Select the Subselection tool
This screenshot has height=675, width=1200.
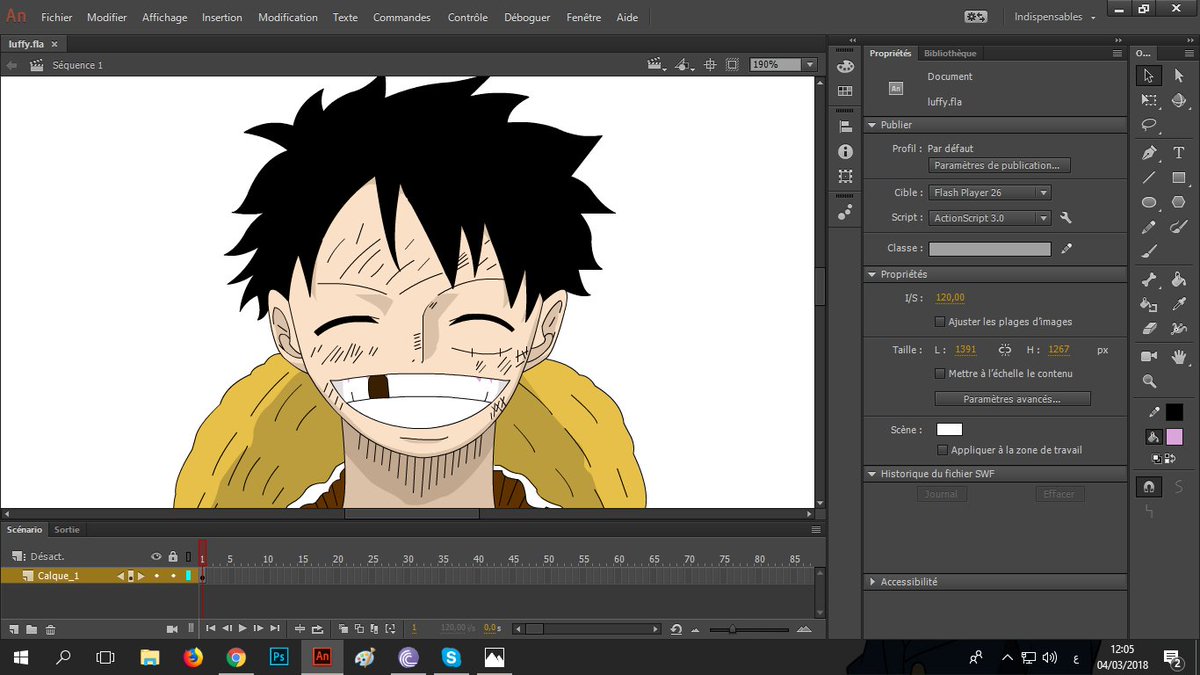point(1178,76)
